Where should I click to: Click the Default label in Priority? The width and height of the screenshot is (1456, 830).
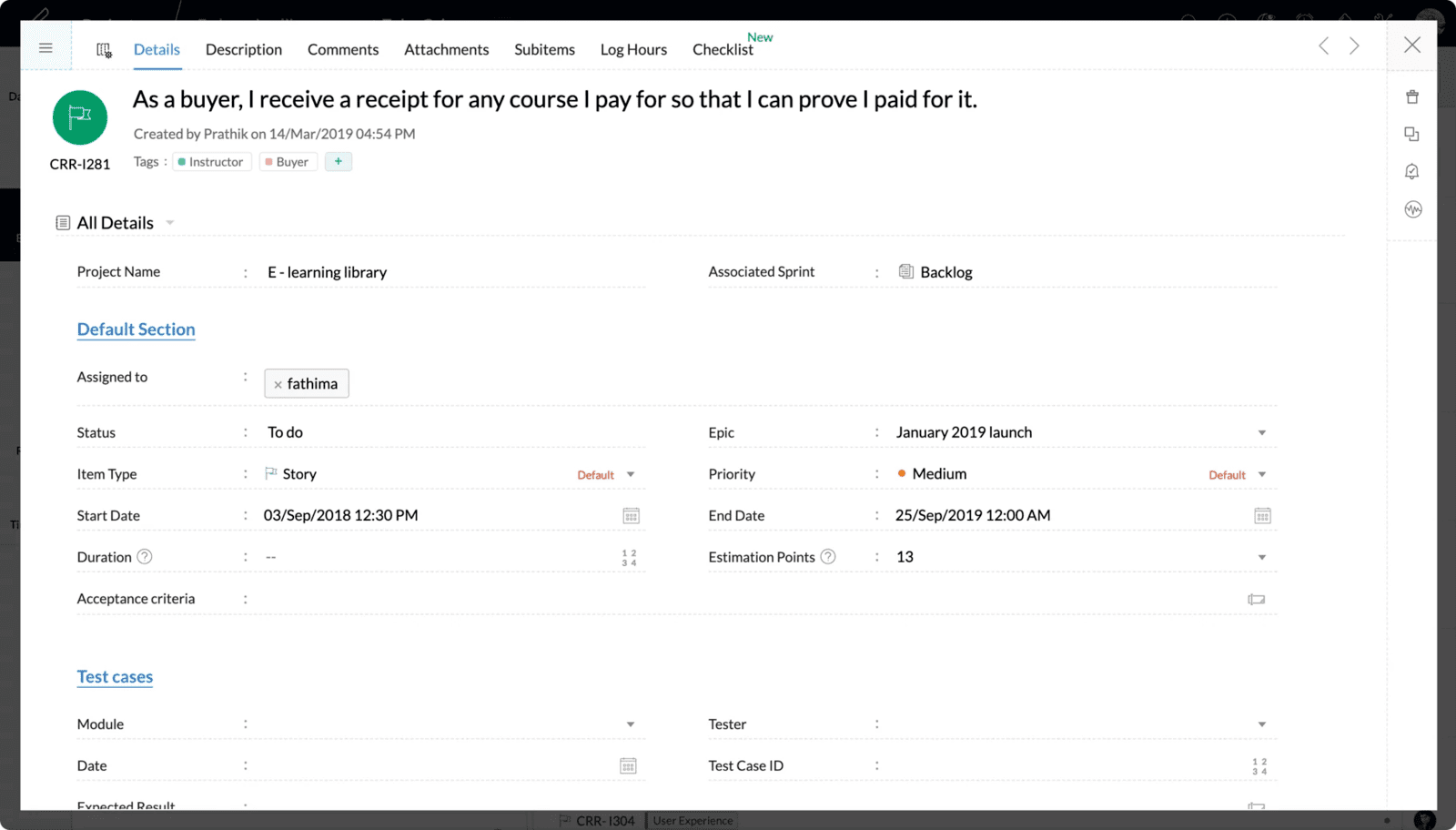tap(1227, 475)
